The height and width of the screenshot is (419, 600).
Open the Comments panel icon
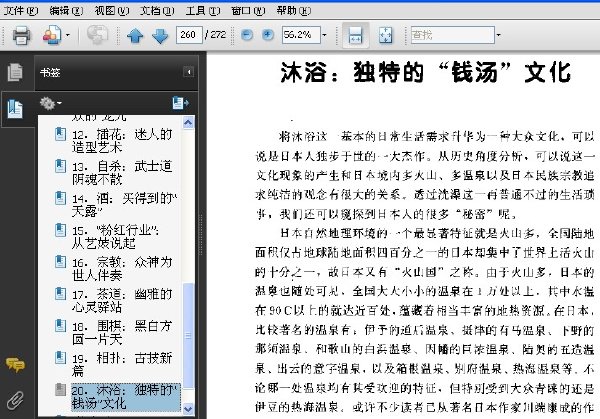15,365
